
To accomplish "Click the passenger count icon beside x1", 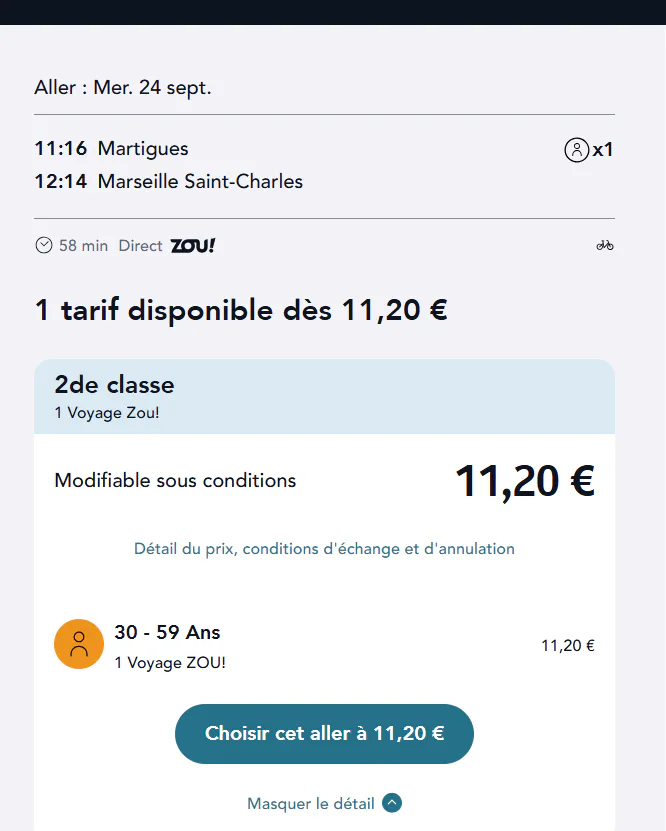I will point(576,150).
